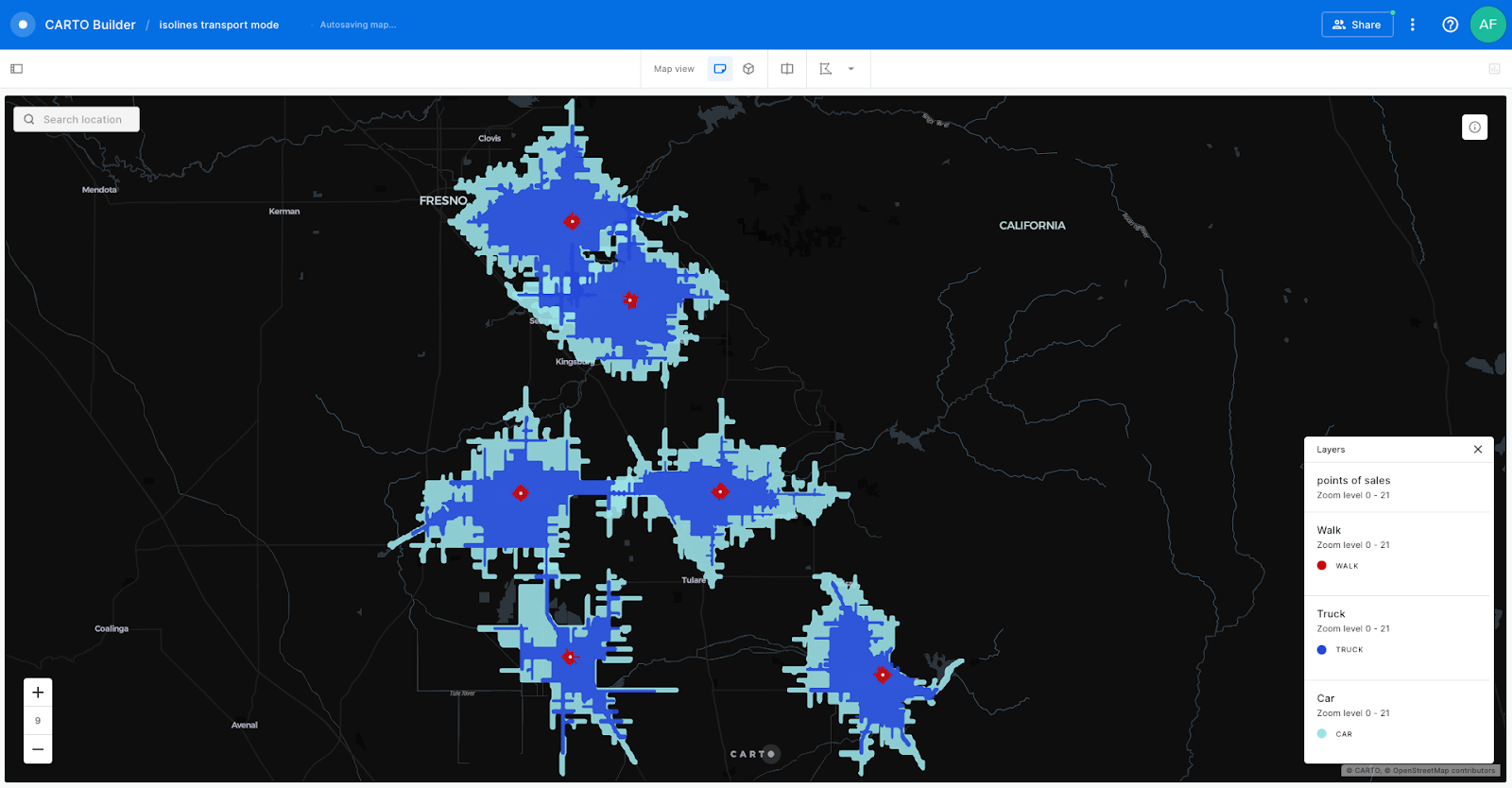Switch to 3D map view
The height and width of the screenshot is (788, 1512).
[x=748, y=69]
